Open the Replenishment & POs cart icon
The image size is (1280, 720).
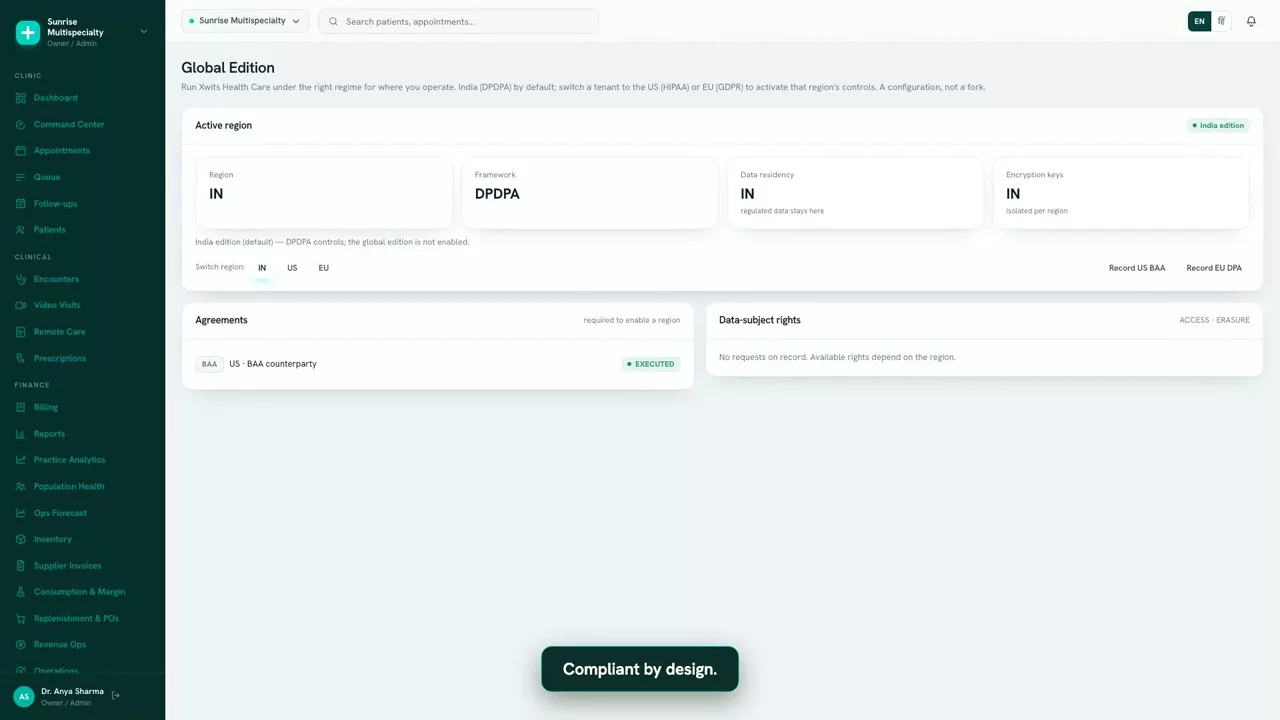pyautogui.click(x=21, y=618)
